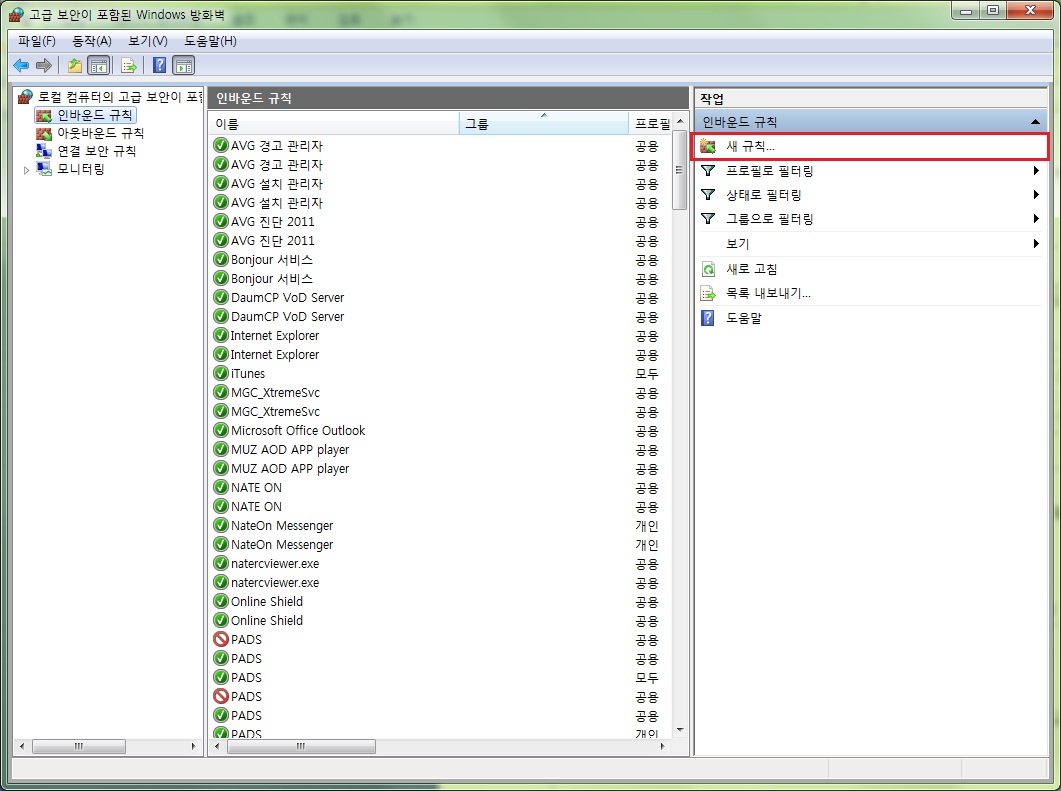The width and height of the screenshot is (1061, 791).
Task: Select the iTunes rule row
Action: (441, 374)
